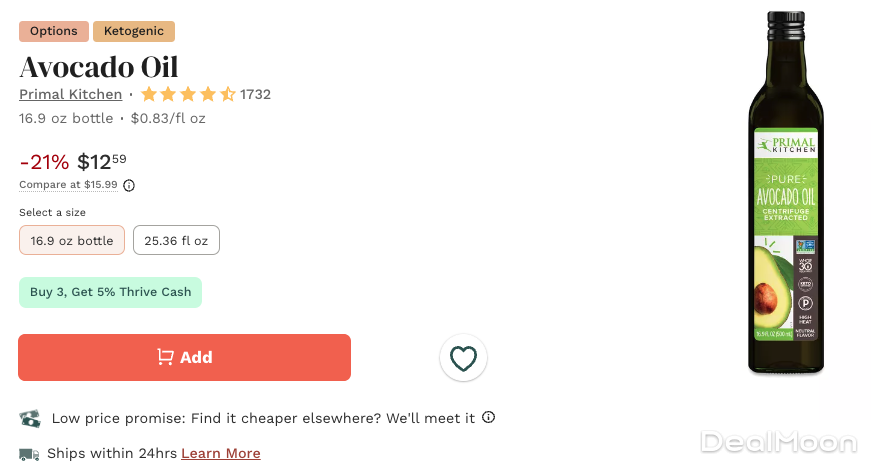Click the Avocado Oil product title
Screen dimensions: 871x466
coord(99,67)
